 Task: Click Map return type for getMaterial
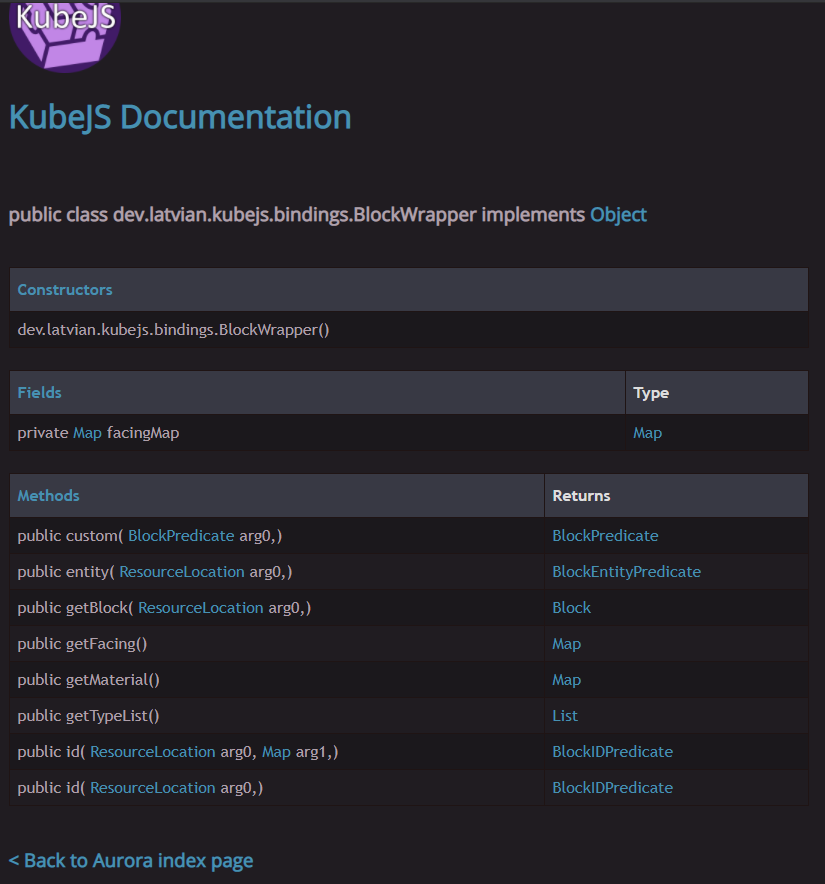pyautogui.click(x=566, y=680)
